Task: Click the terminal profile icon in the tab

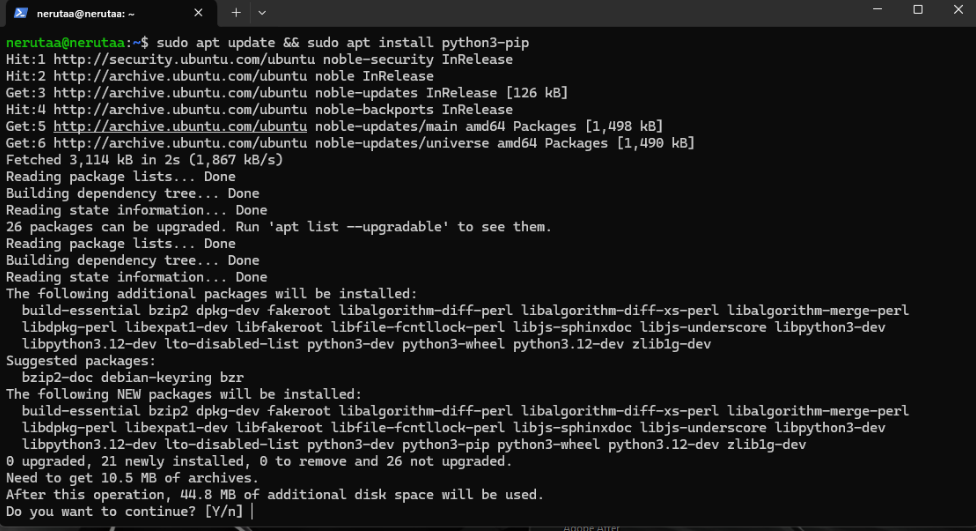Action: pyautogui.click(x=20, y=12)
